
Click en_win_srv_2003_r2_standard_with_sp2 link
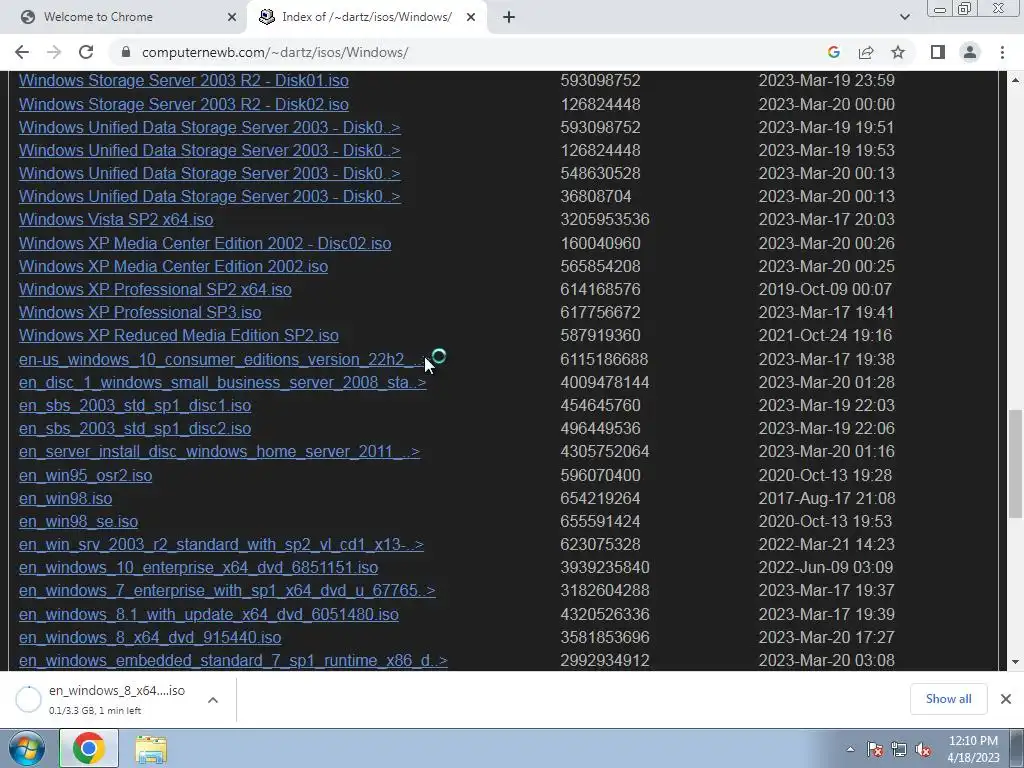pos(221,544)
